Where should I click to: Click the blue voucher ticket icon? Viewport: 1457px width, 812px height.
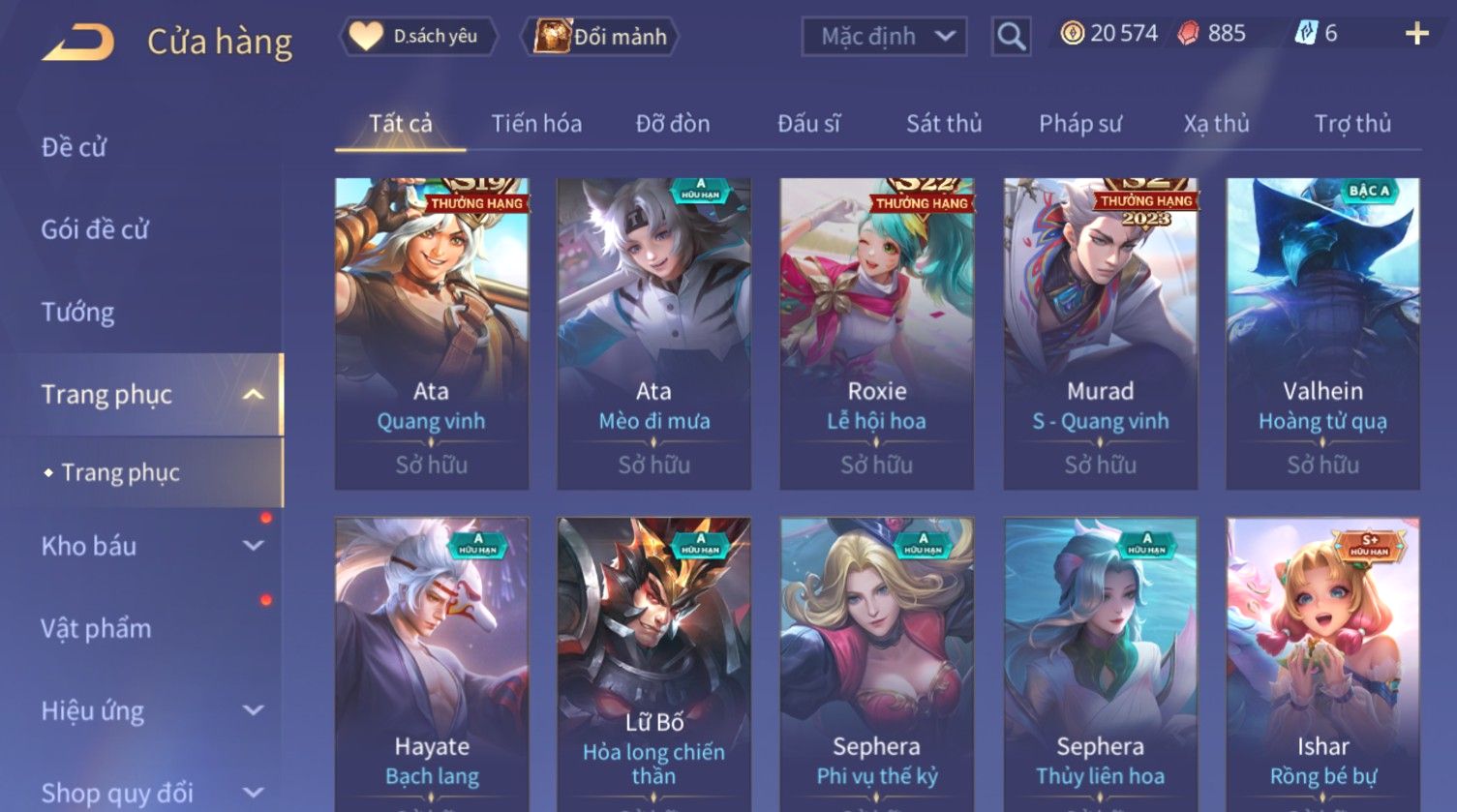click(x=1306, y=34)
